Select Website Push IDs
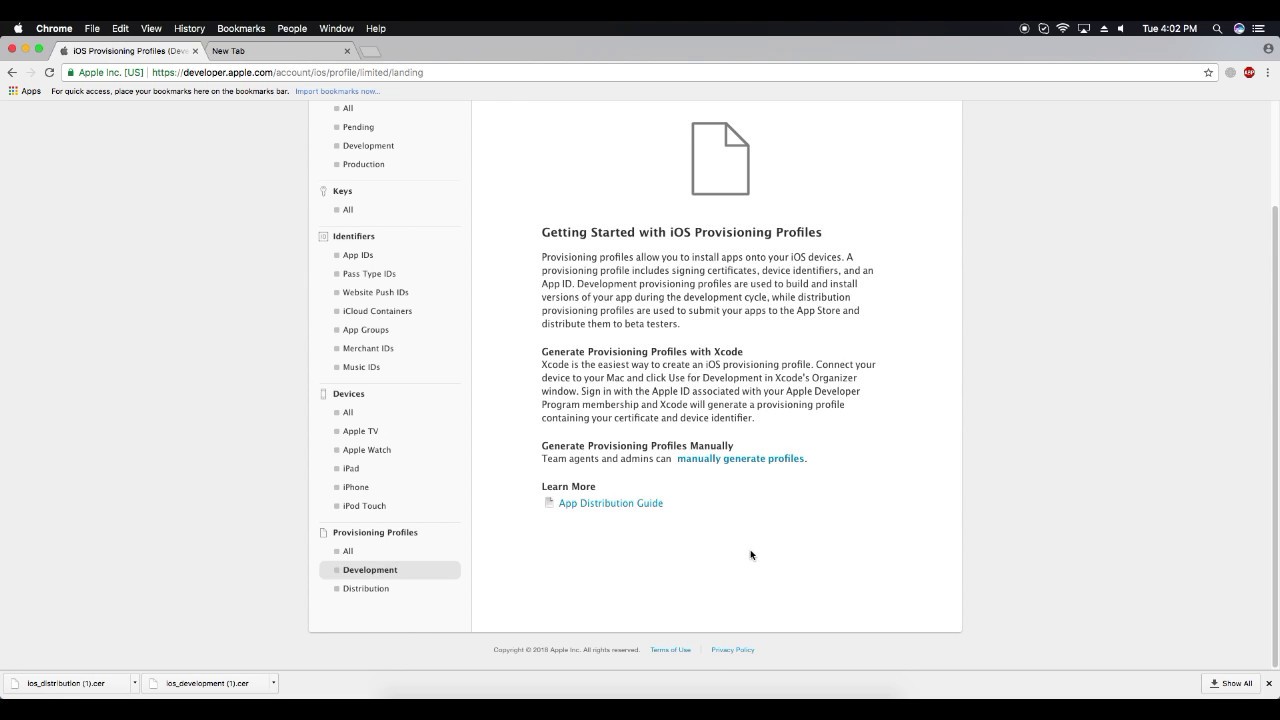The height and width of the screenshot is (720, 1280). [375, 292]
